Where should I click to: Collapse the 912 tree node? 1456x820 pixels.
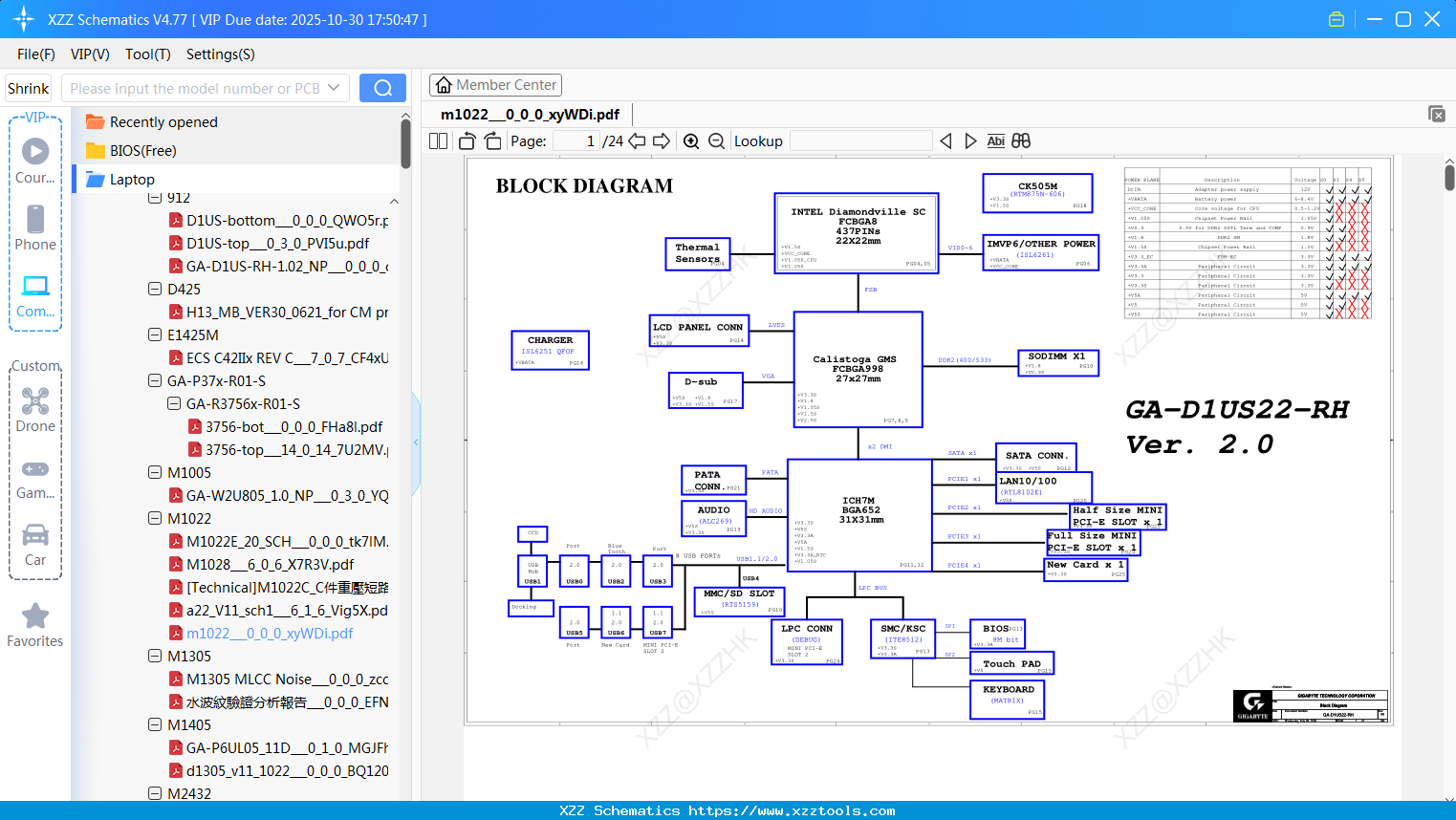155,198
